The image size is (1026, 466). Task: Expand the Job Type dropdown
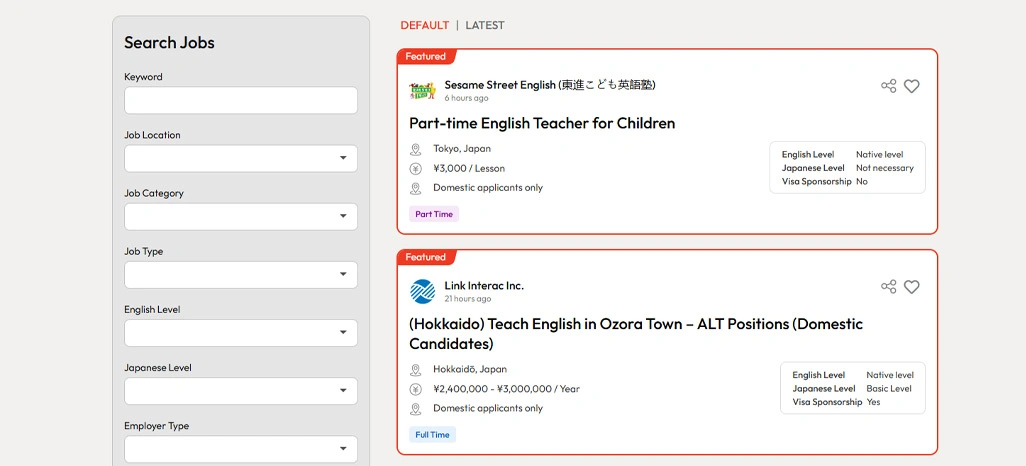(x=241, y=275)
